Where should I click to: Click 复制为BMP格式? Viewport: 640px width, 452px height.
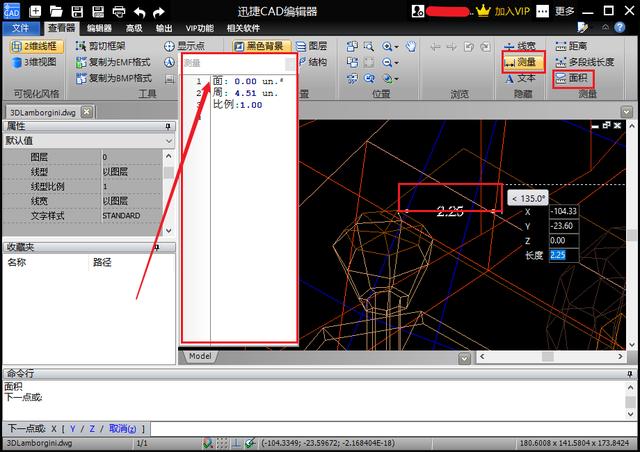pyautogui.click(x=114, y=78)
